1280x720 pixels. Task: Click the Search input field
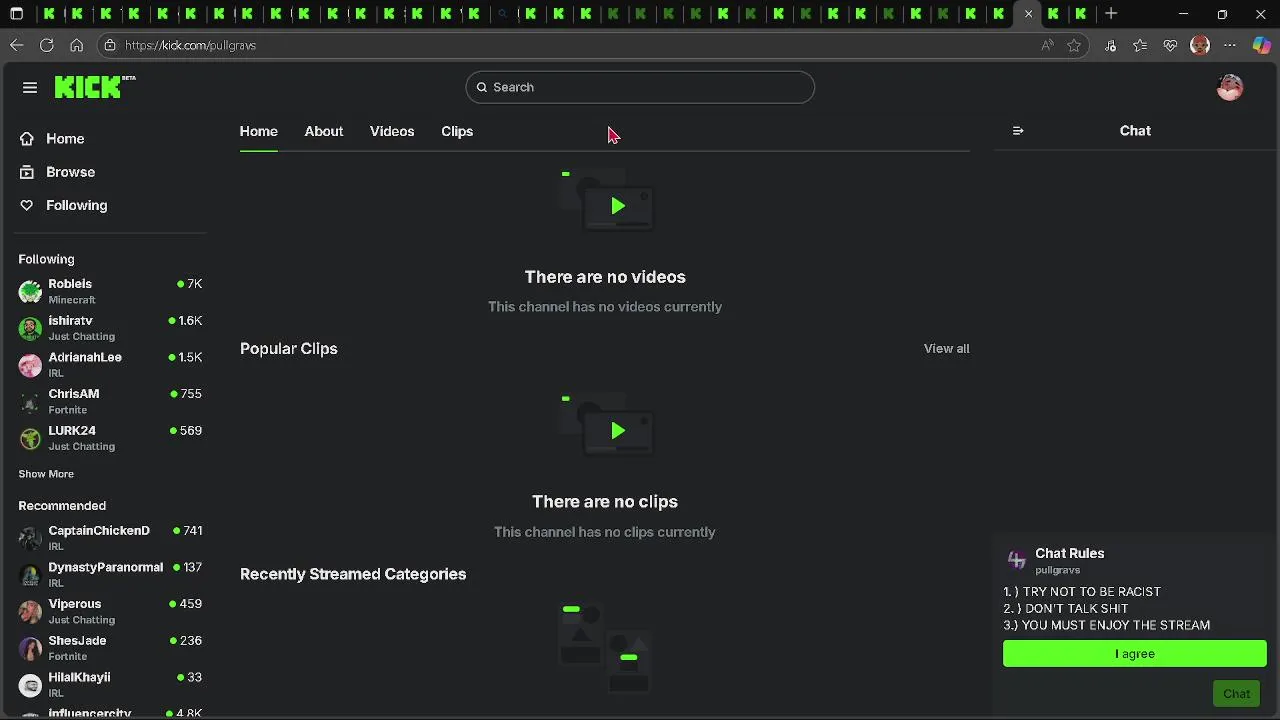(x=640, y=87)
